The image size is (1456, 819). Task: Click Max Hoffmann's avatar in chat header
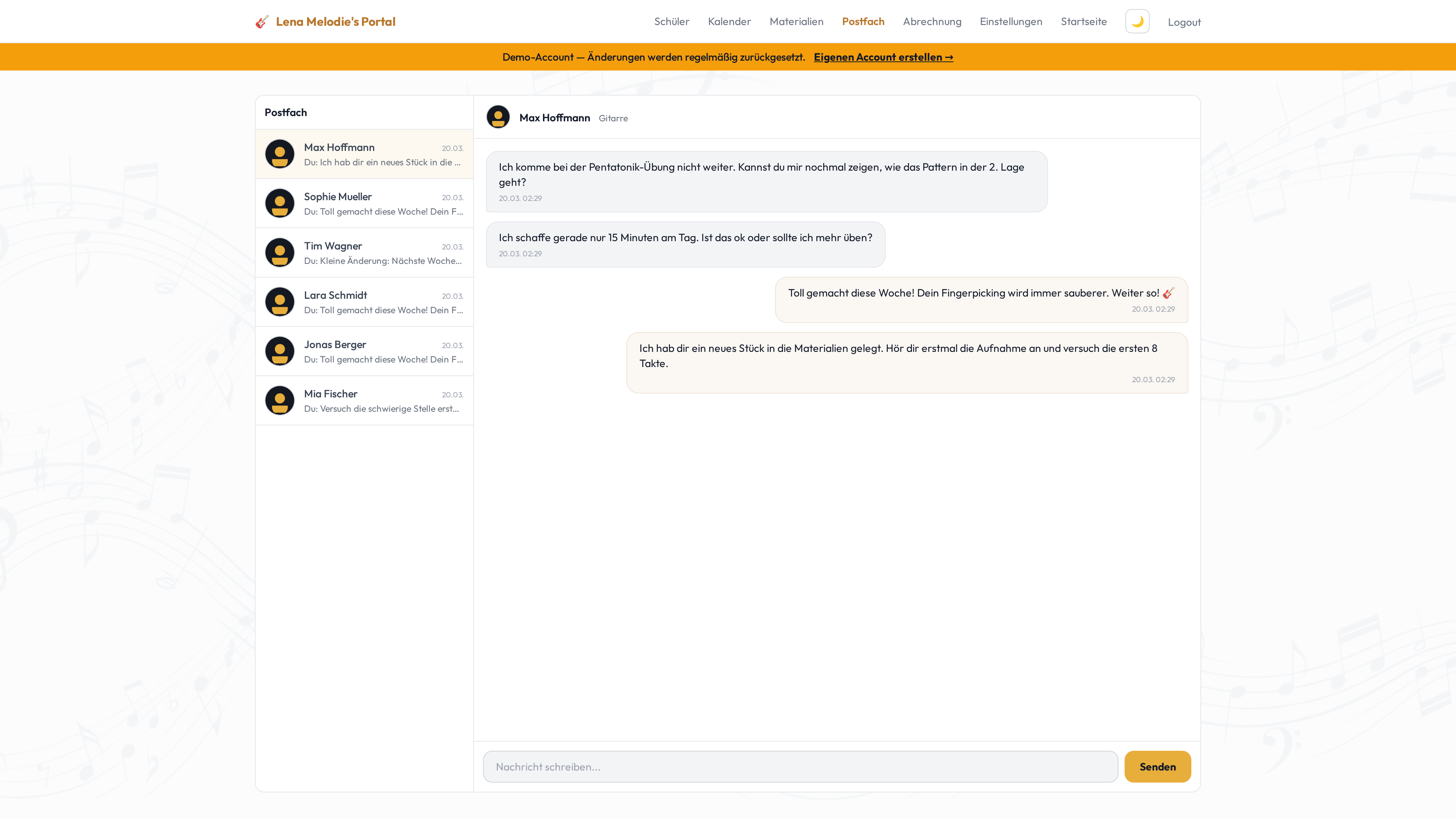pyautogui.click(x=498, y=117)
